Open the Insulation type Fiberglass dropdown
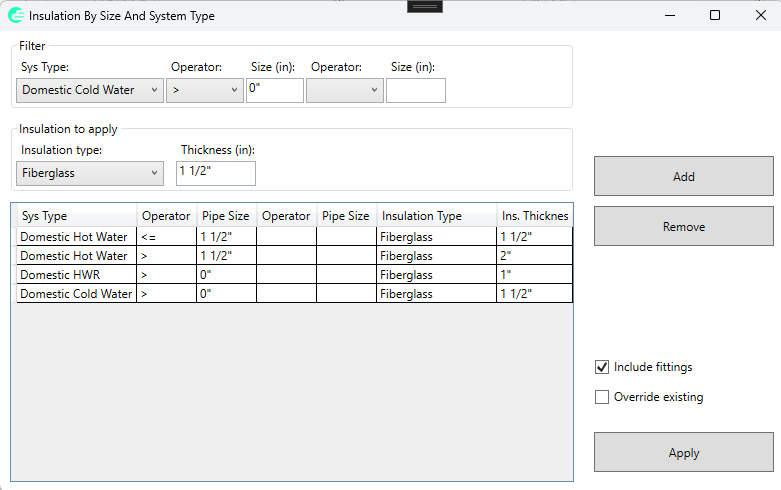This screenshot has height=490, width=781. tap(89, 173)
